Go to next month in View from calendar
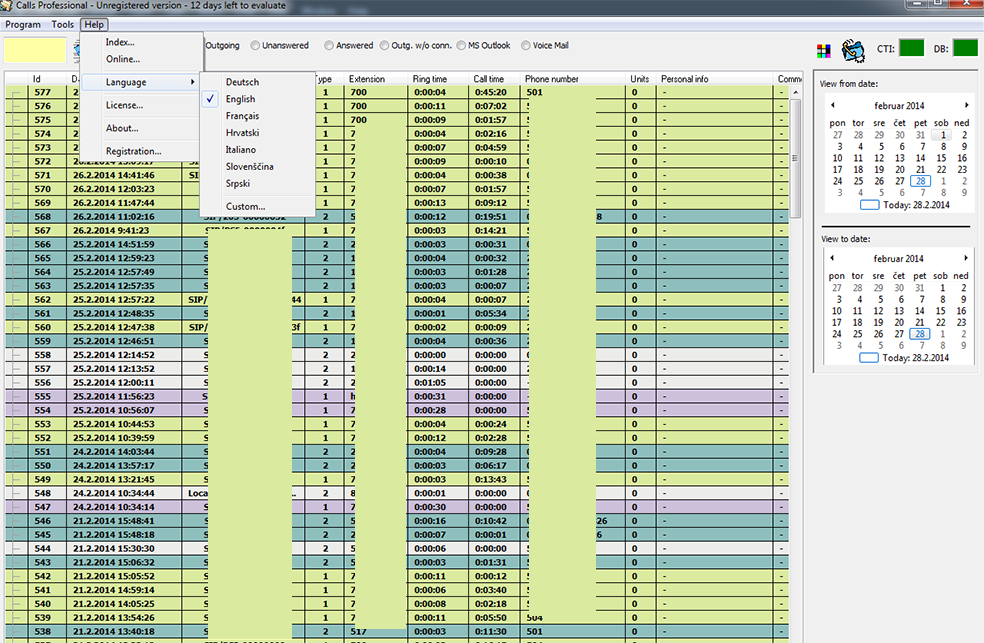This screenshot has height=643, width=984. (x=966, y=105)
